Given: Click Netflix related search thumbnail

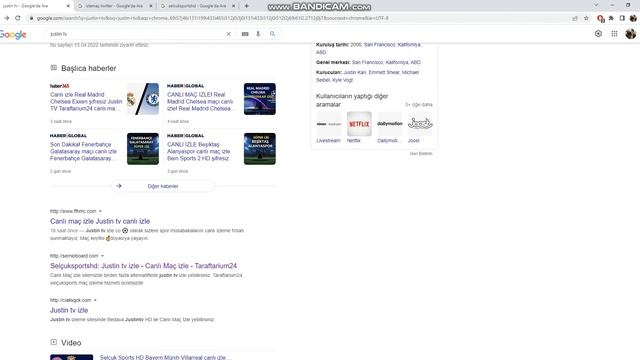Looking at the screenshot, I should [x=359, y=124].
